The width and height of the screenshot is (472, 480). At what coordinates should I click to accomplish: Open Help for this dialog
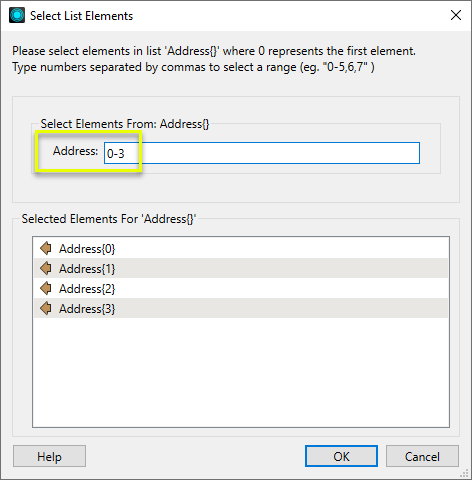(49, 456)
